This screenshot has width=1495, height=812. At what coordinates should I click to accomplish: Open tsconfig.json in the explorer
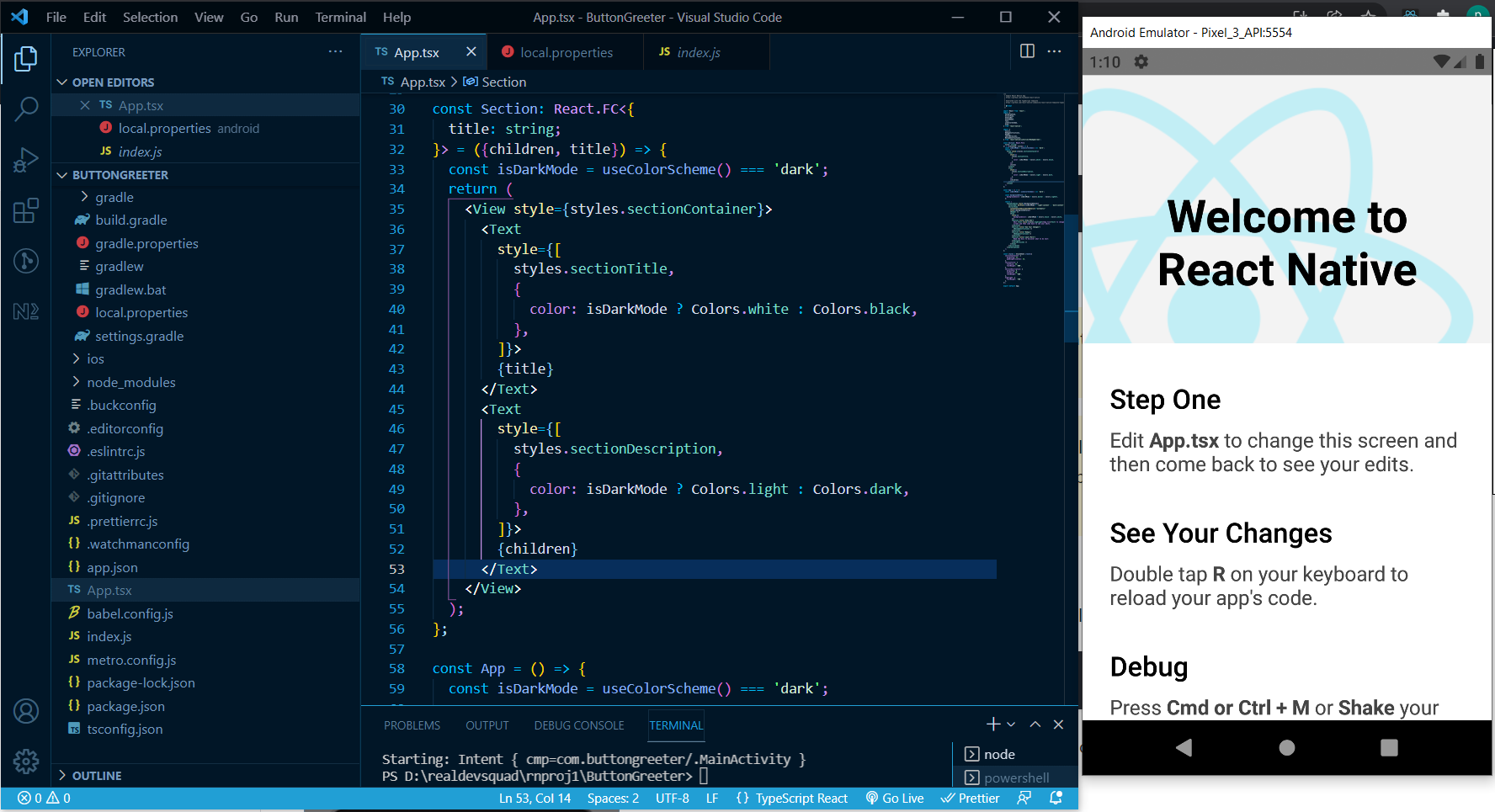pyautogui.click(x=125, y=729)
